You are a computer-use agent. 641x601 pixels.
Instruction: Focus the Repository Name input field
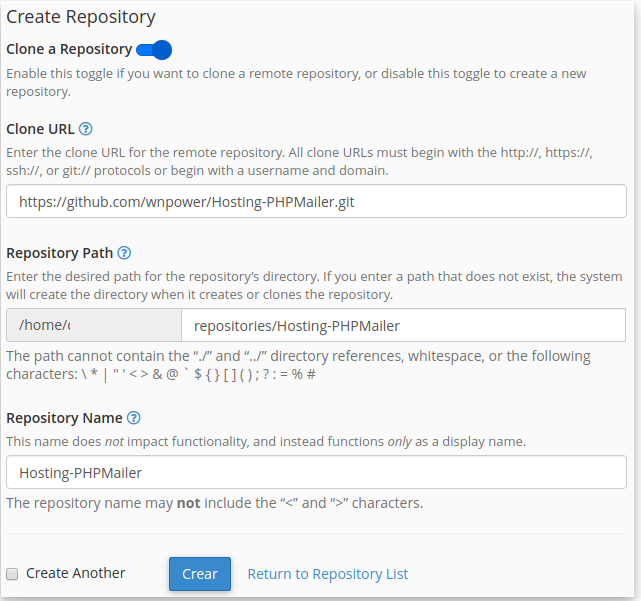coord(316,472)
